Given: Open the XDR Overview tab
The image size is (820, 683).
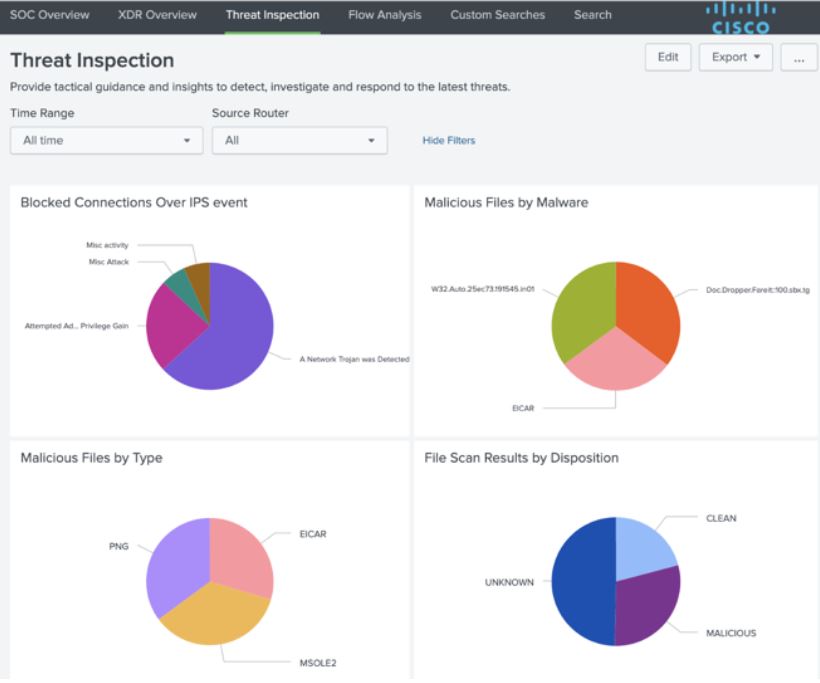Looking at the screenshot, I should point(157,15).
